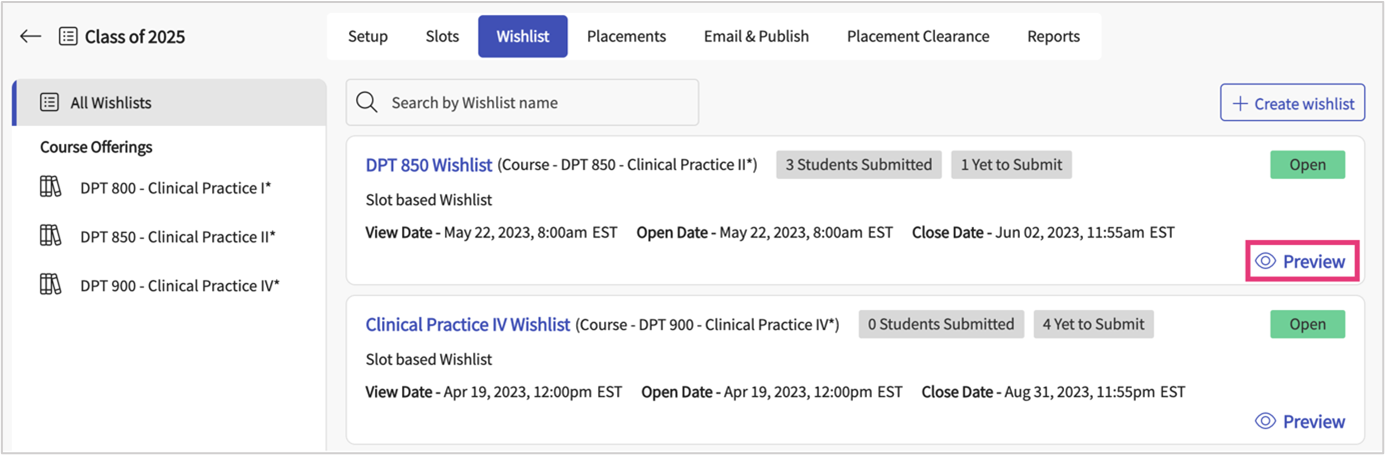This screenshot has height=455, width=1385.
Task: Select the Placement Clearance tab
Action: pyautogui.click(x=918, y=37)
